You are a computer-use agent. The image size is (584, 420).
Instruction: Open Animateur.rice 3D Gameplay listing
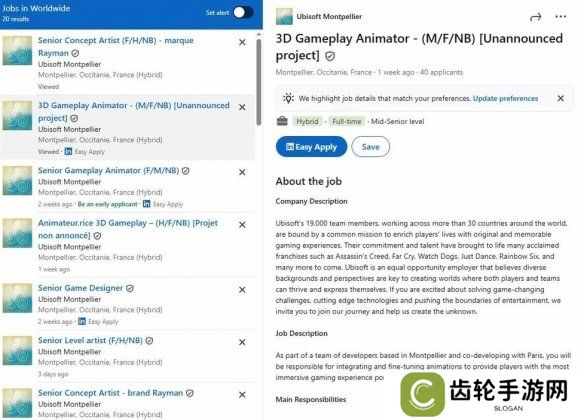click(128, 229)
